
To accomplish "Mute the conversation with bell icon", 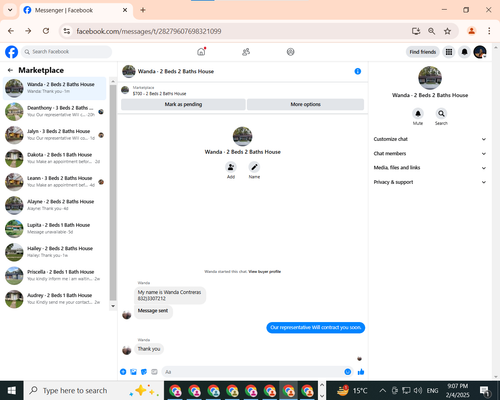I will coord(418,114).
